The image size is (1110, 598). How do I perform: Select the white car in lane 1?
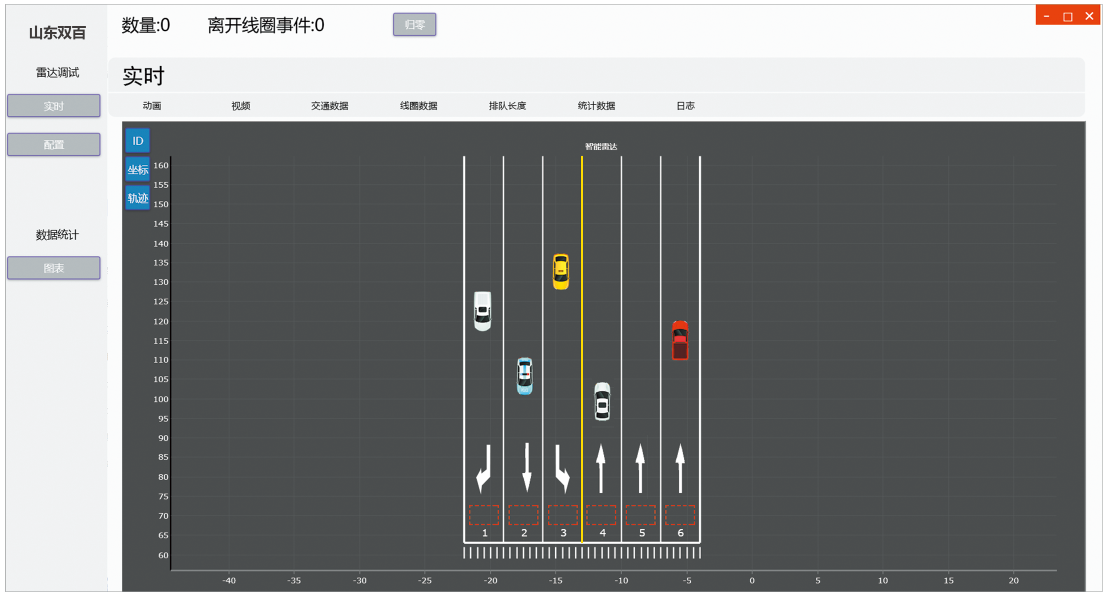(482, 311)
